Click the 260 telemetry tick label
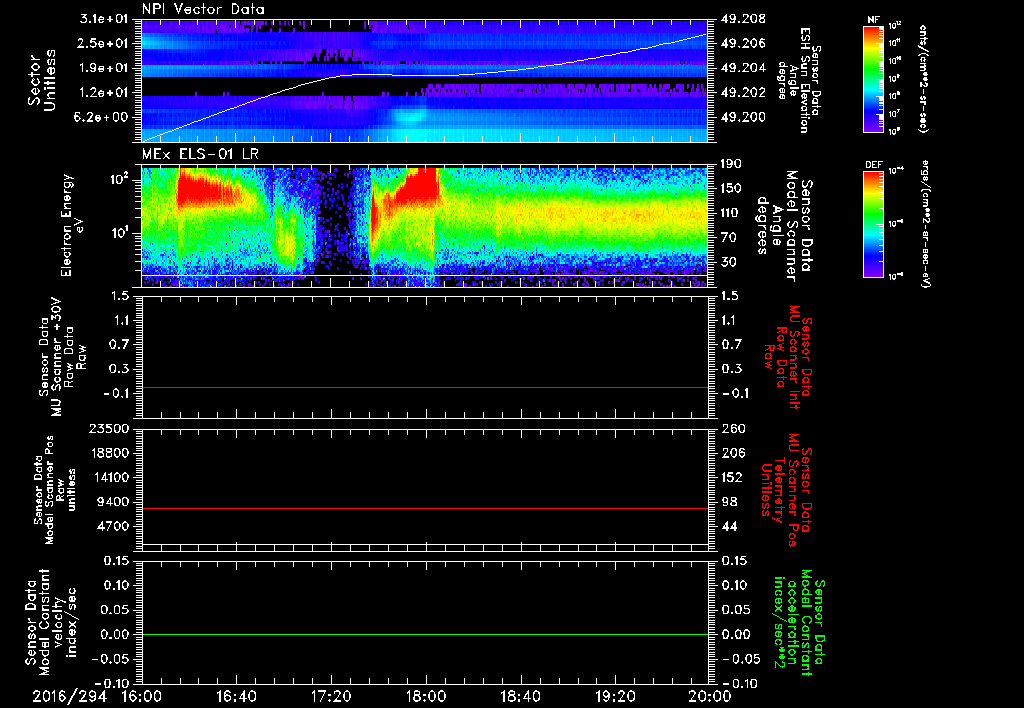Viewport: 1024px width, 708px height. [732, 429]
